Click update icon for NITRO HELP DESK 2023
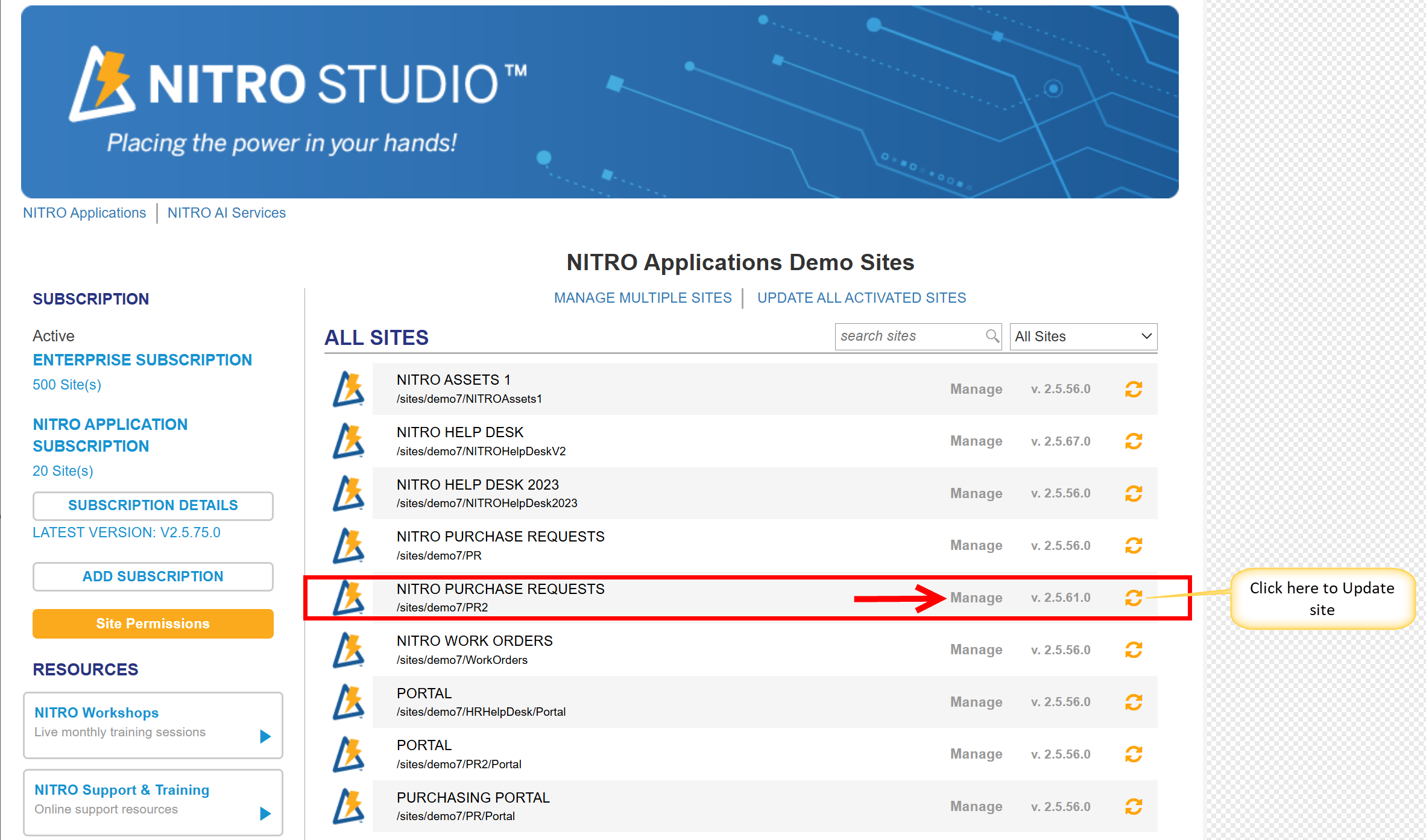This screenshot has height=840, width=1426. coord(1134,493)
